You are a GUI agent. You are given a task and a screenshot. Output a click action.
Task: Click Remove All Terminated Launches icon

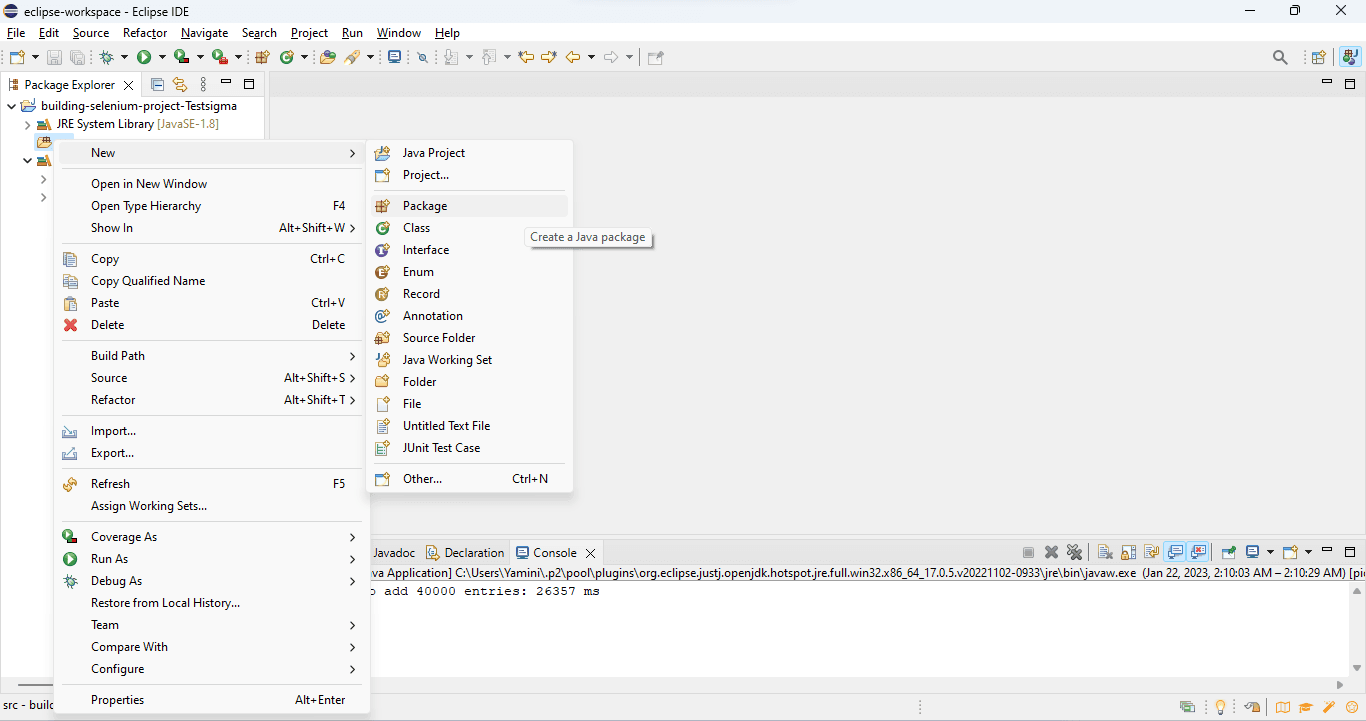point(1074,552)
